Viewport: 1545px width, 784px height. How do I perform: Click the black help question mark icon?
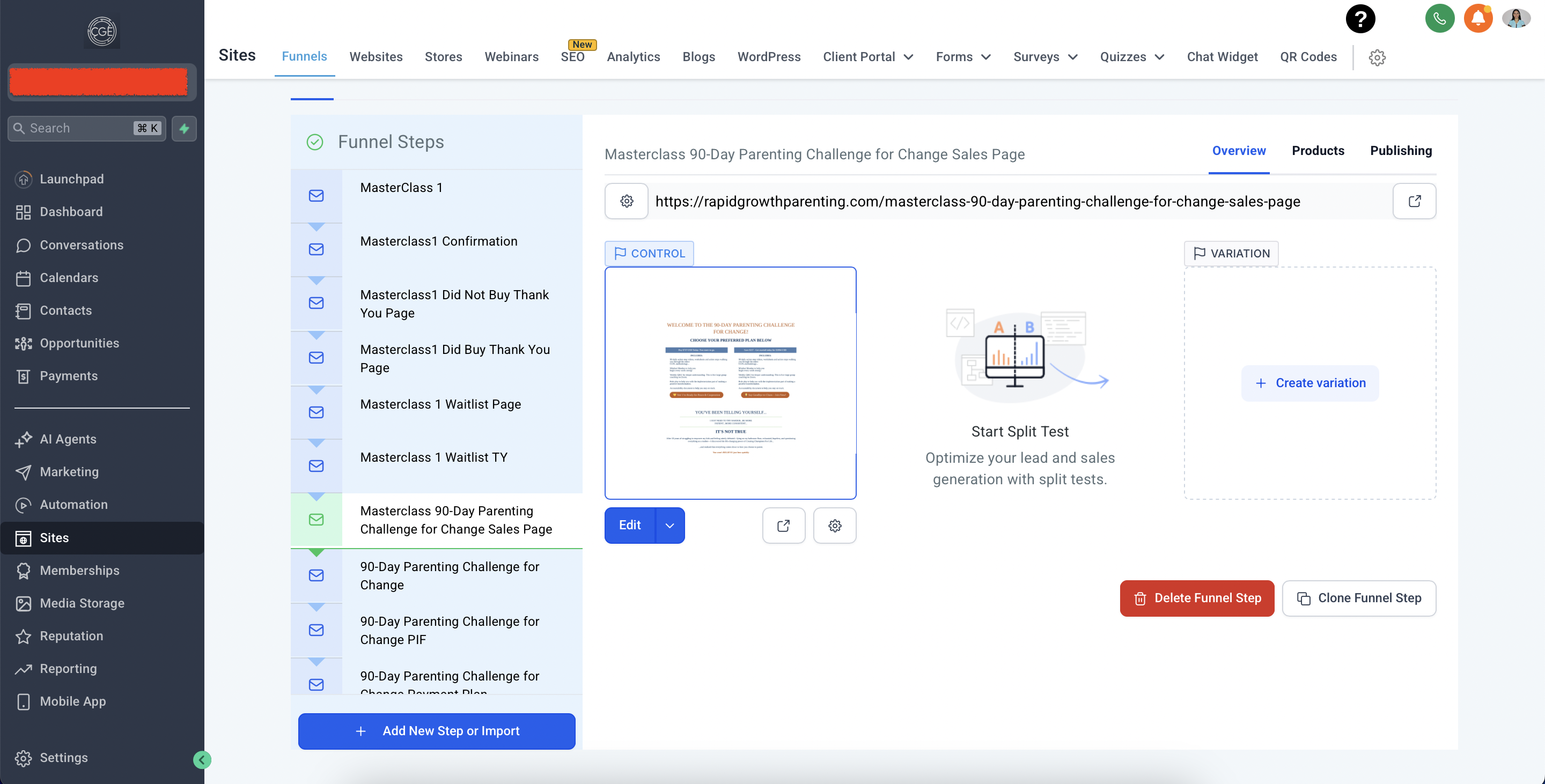pyautogui.click(x=1360, y=19)
